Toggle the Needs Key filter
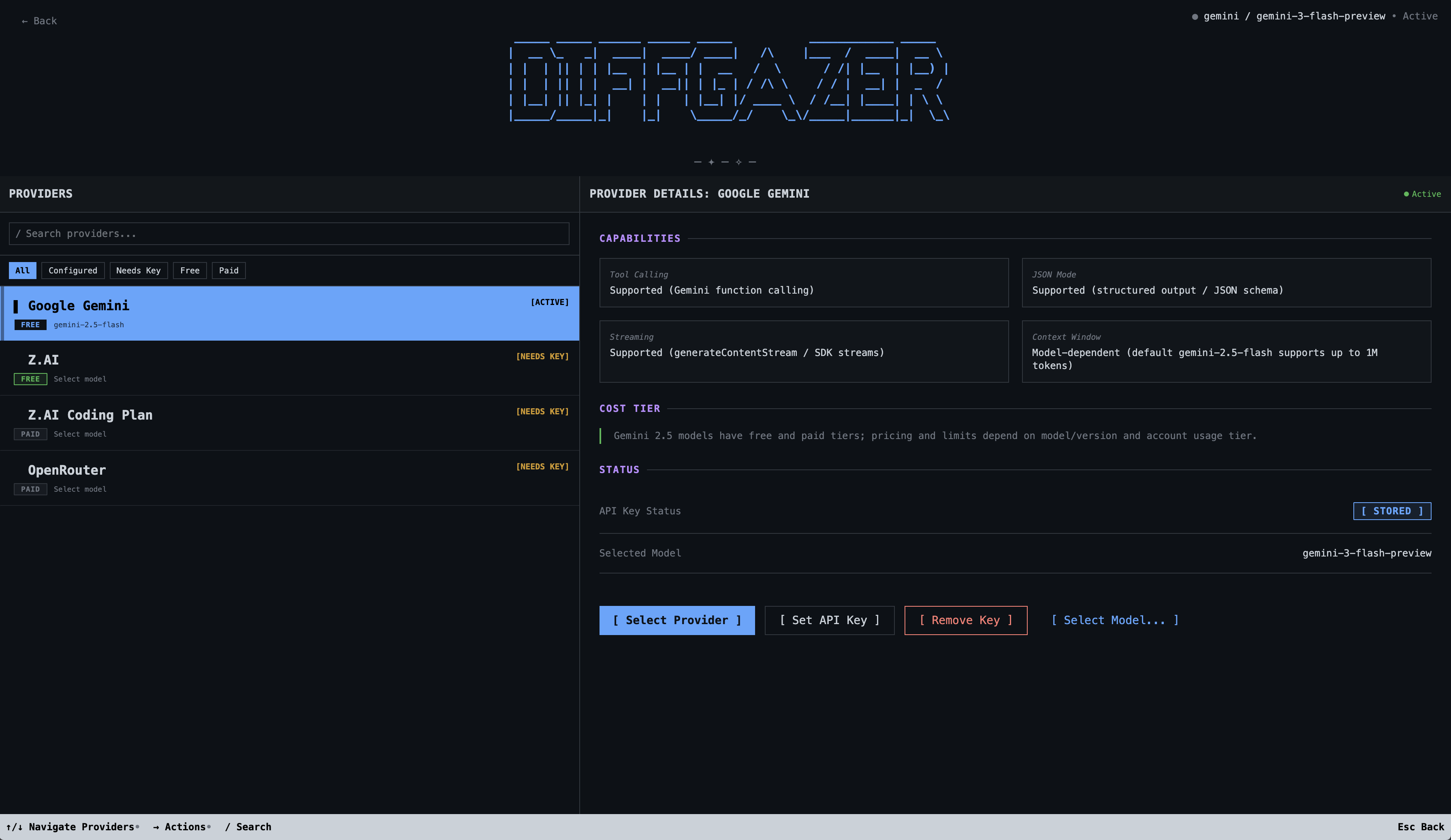Viewport: 1451px width, 840px height. point(138,271)
